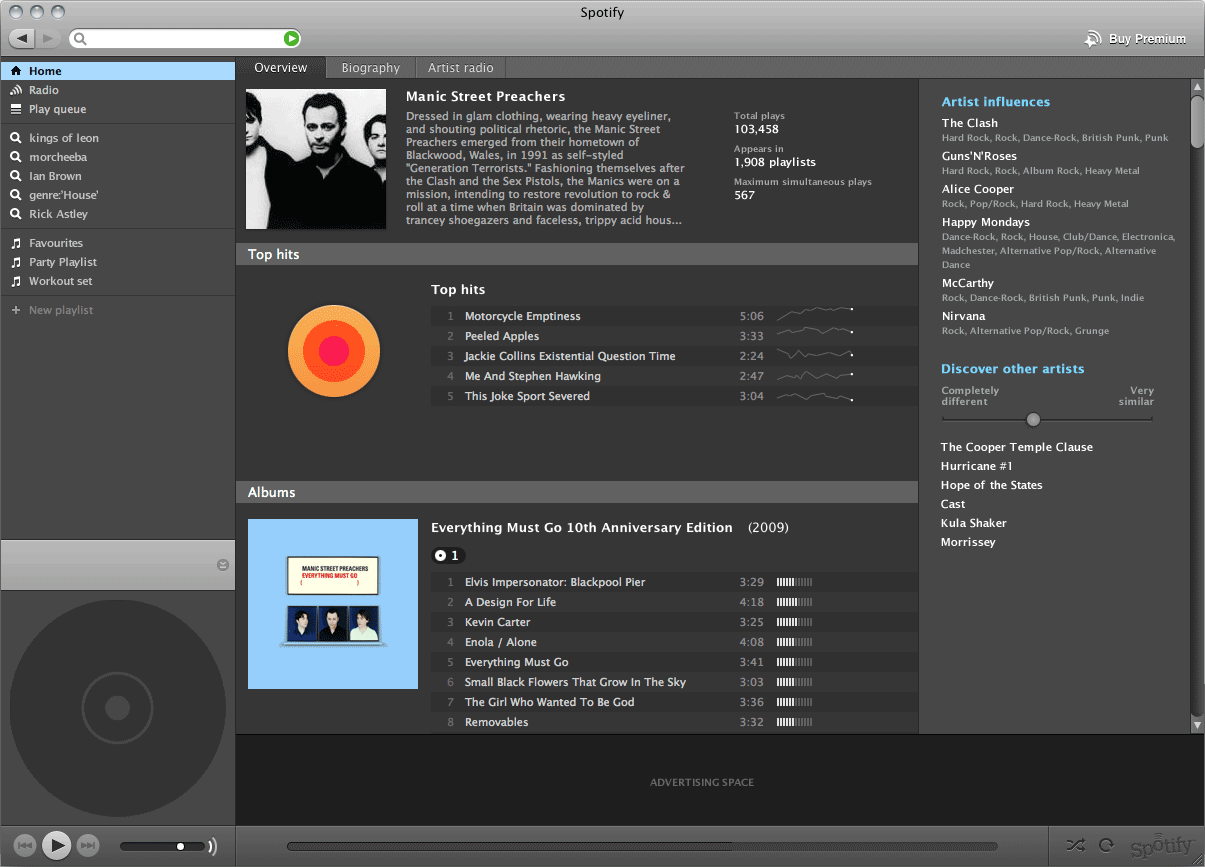Click green search go button
1205x867 pixels.
pyautogui.click(x=290, y=39)
